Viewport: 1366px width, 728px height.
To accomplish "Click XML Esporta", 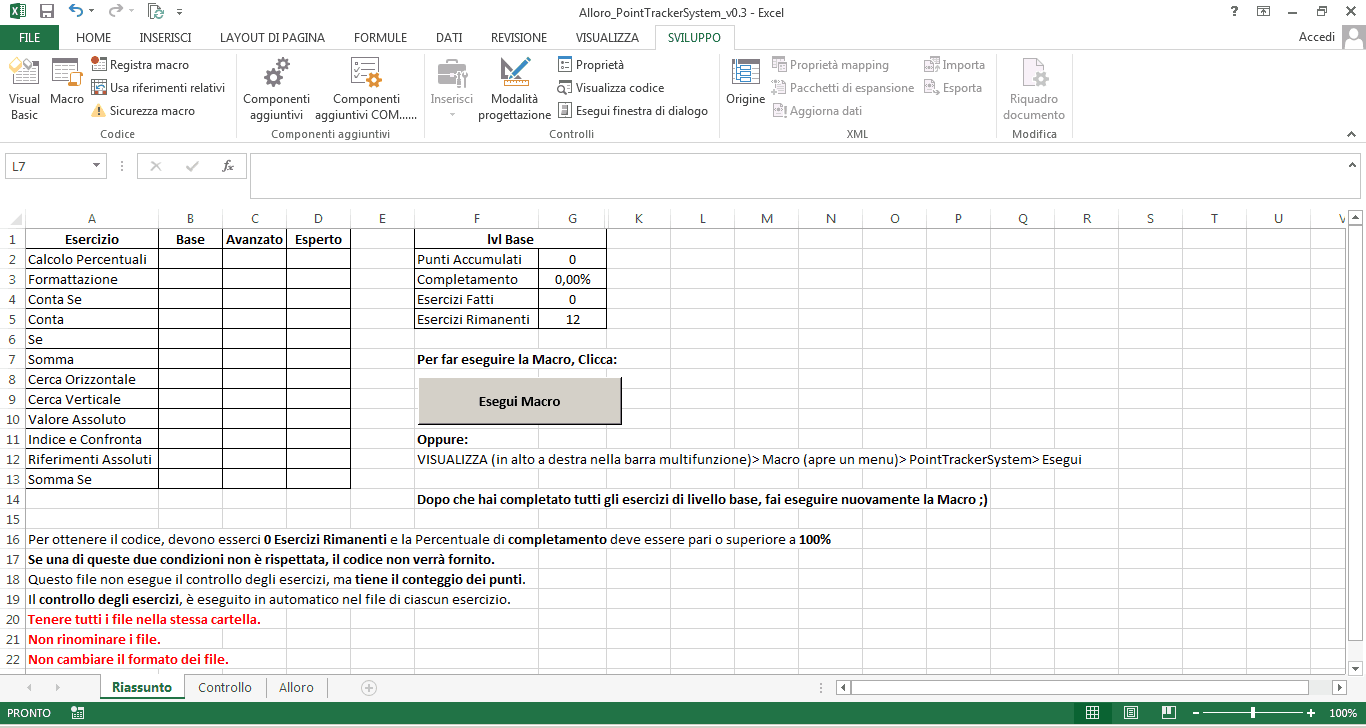I will click(954, 88).
